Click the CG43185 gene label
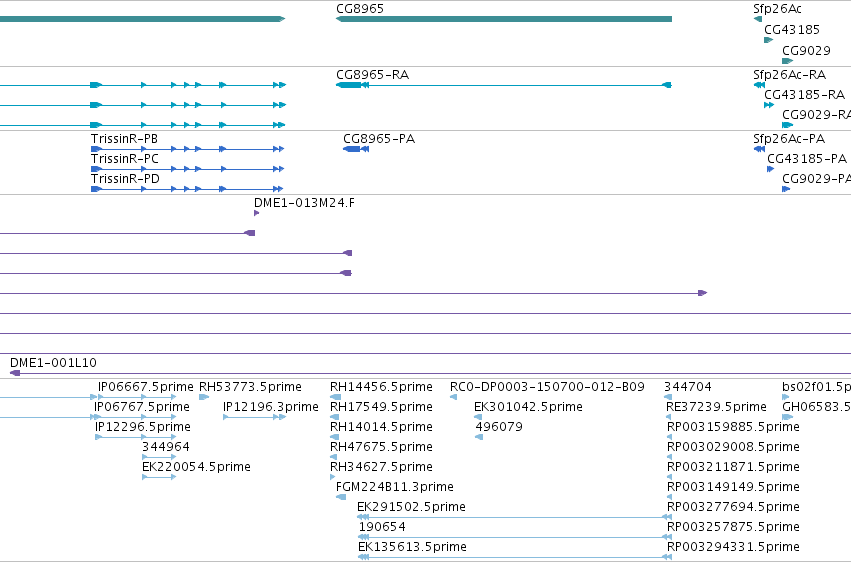851x562 pixels. (792, 29)
